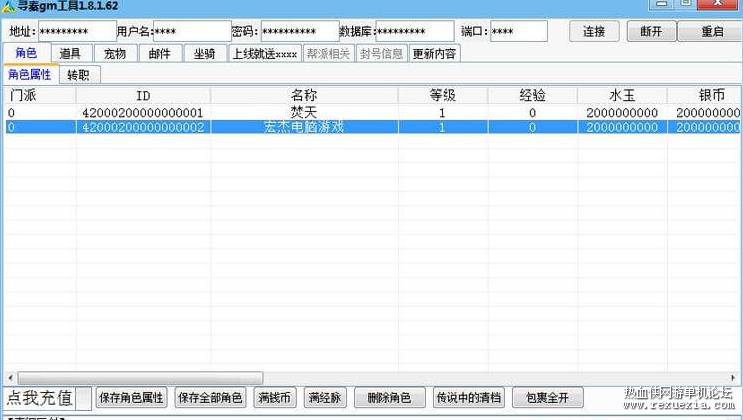
Task: Open the 宠物 tab
Action: [x=115, y=54]
